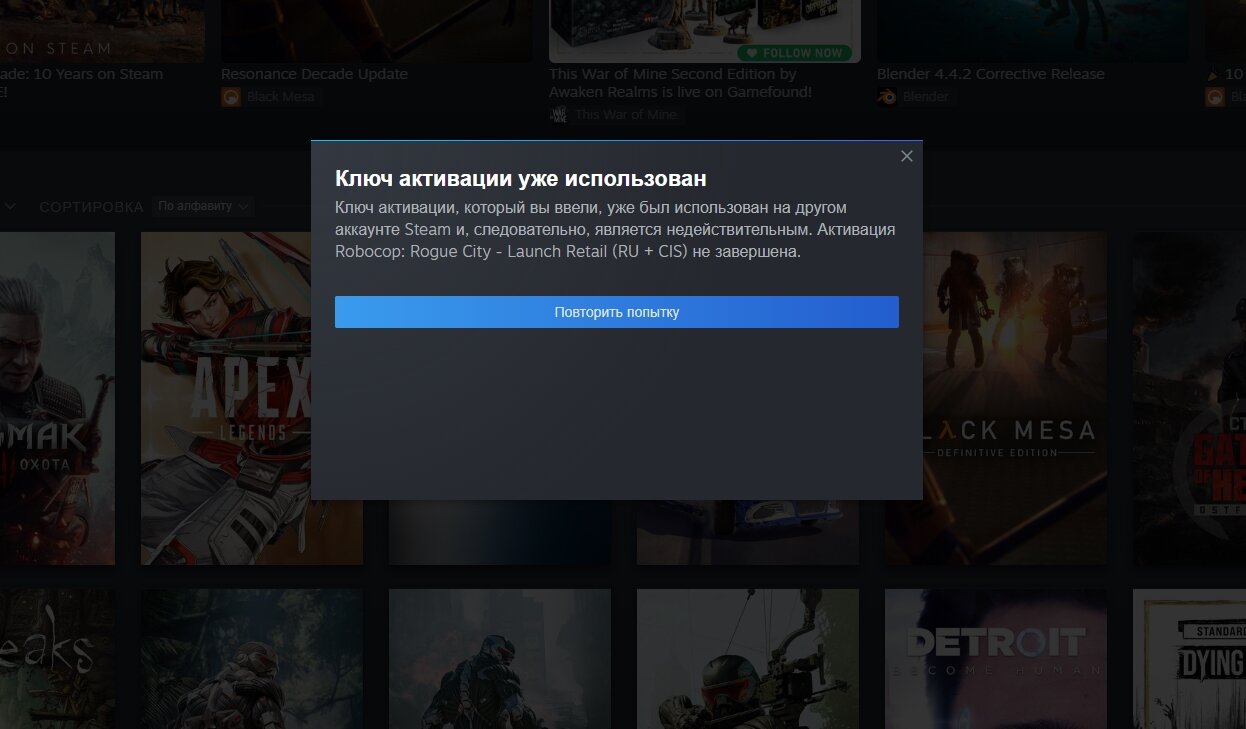Collapse the section via chevron left of СОРТИРОВКА

pos(10,207)
